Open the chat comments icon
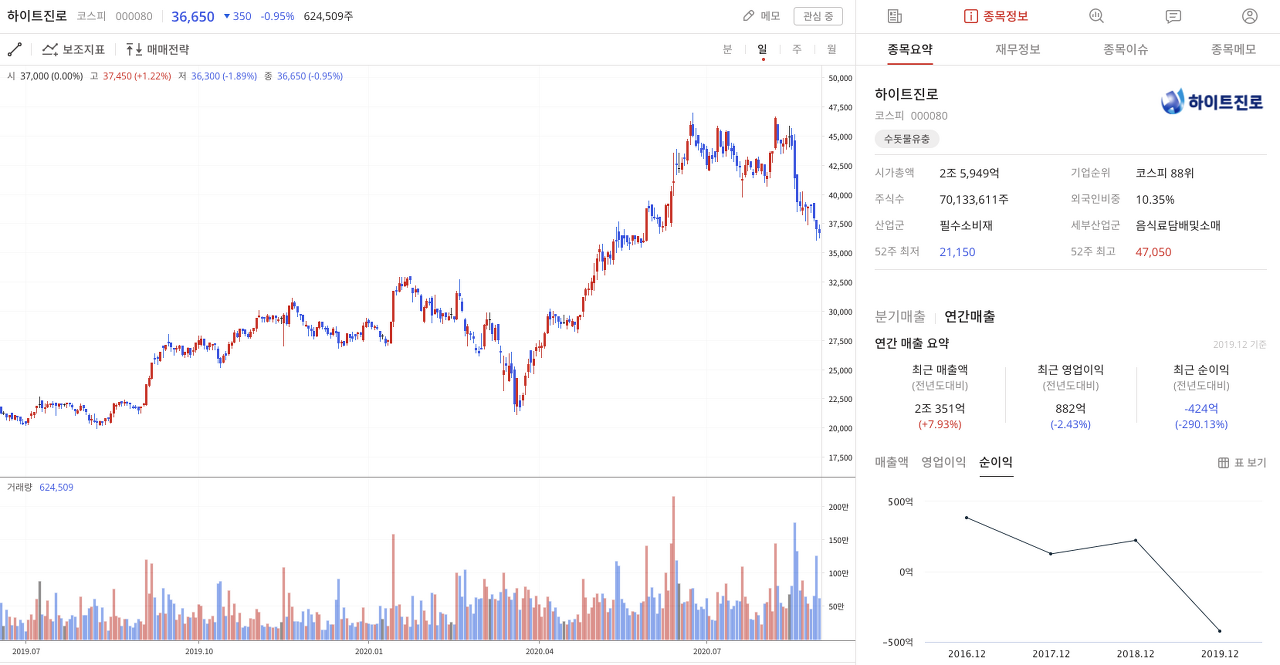The width and height of the screenshot is (1280, 665). pos(1174,16)
